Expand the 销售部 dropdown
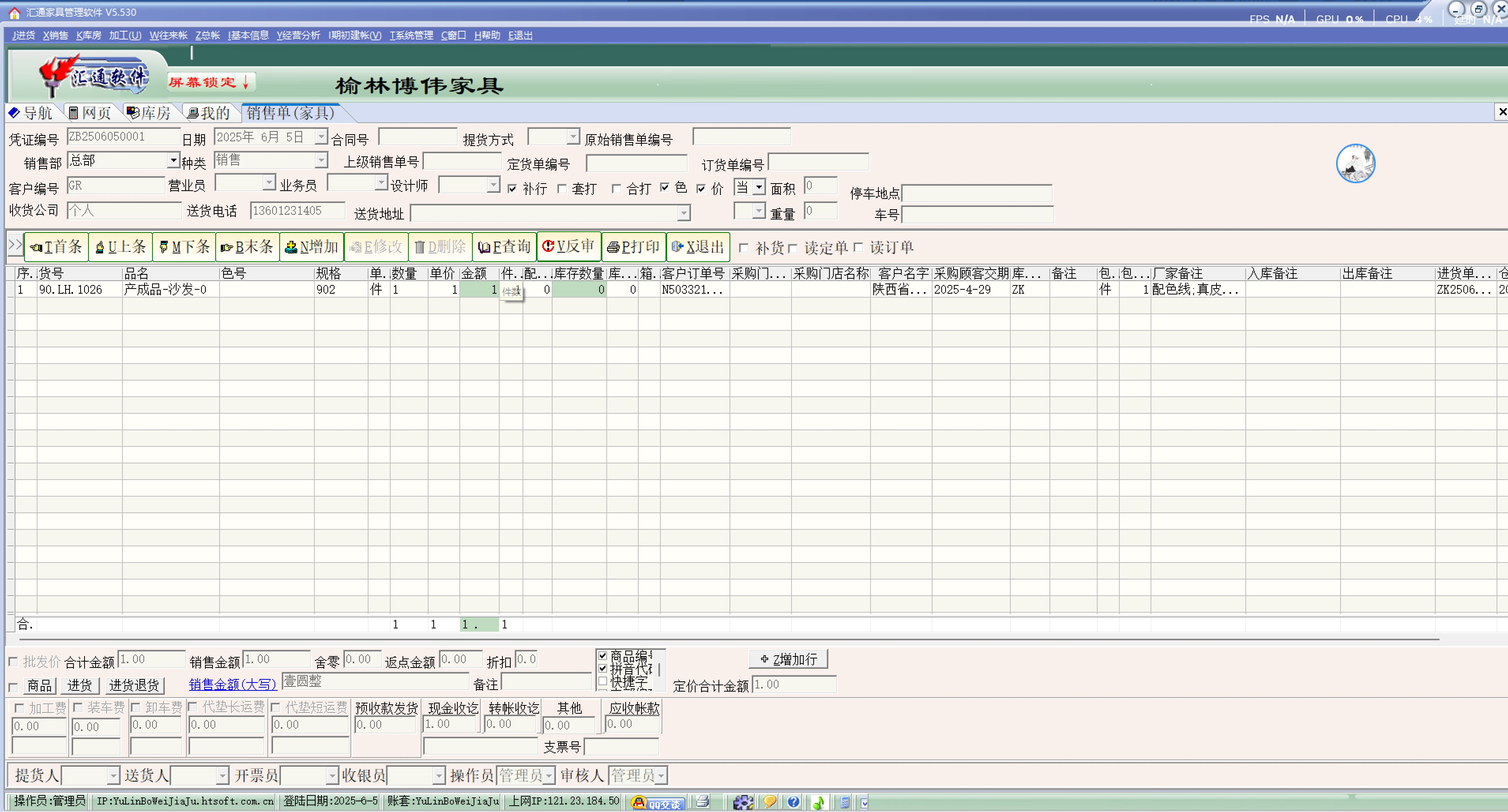1508x812 pixels. pos(173,160)
